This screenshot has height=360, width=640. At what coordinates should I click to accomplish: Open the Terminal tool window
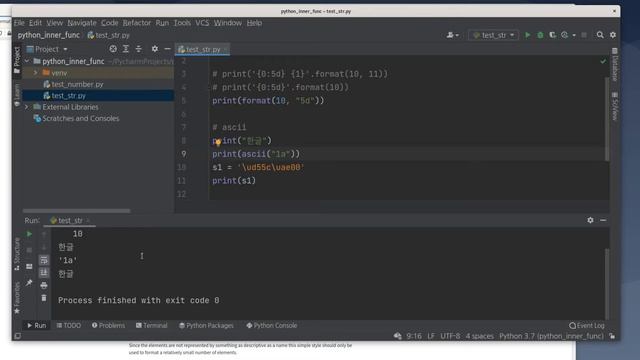151,325
